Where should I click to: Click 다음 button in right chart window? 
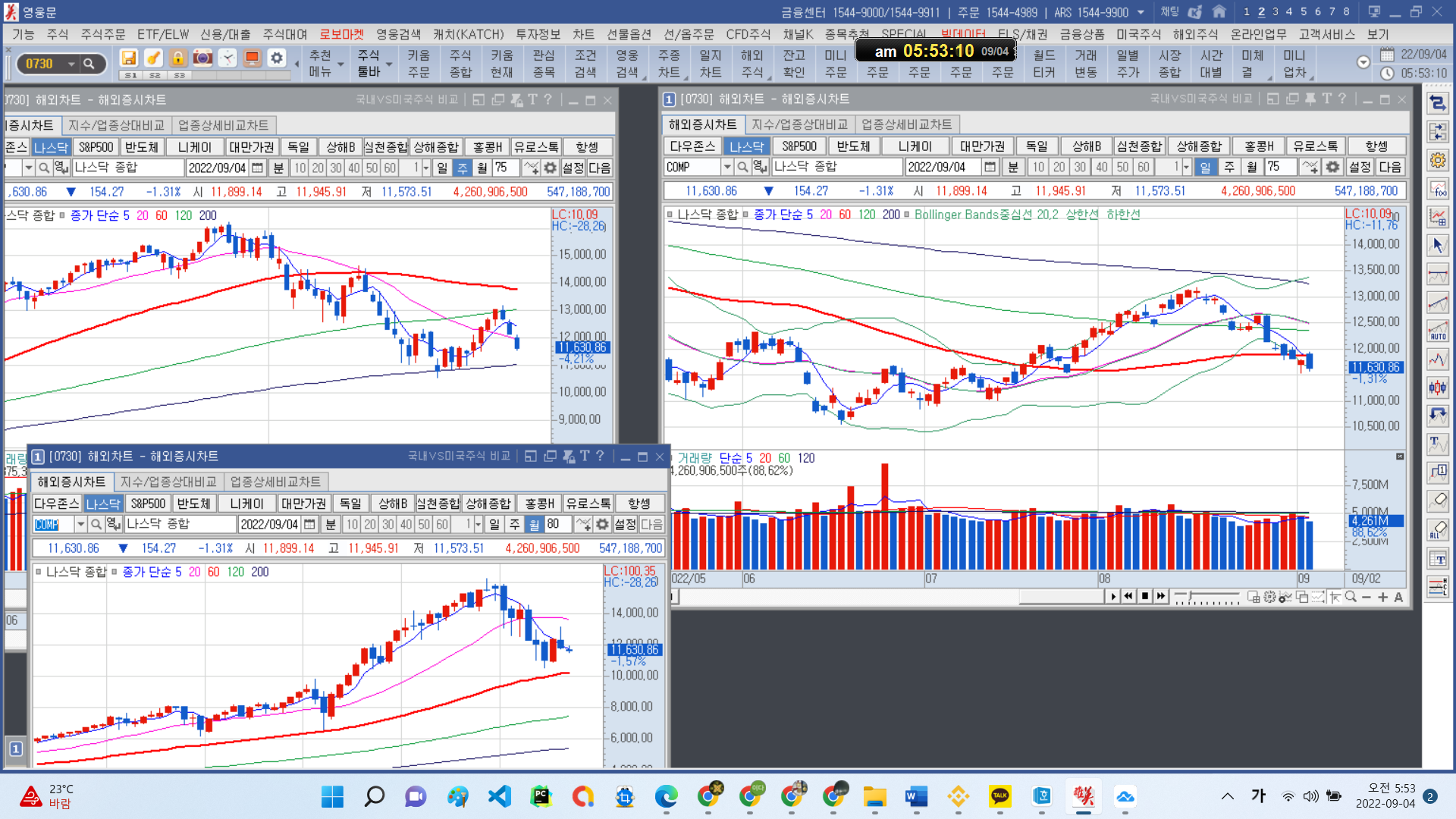pos(1390,167)
